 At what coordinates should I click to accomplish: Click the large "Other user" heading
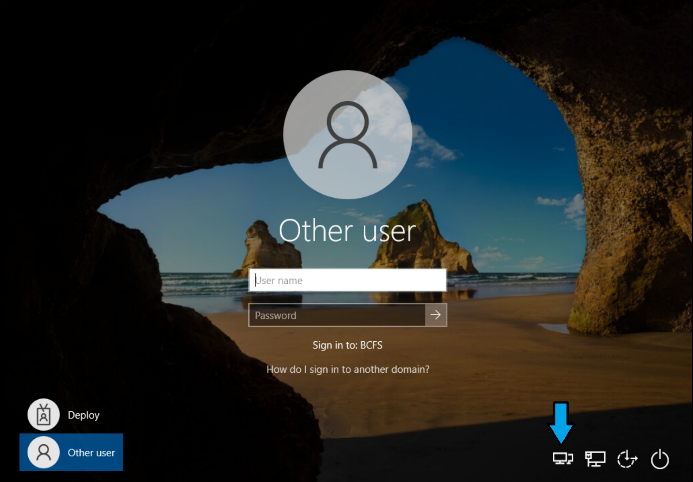347,231
